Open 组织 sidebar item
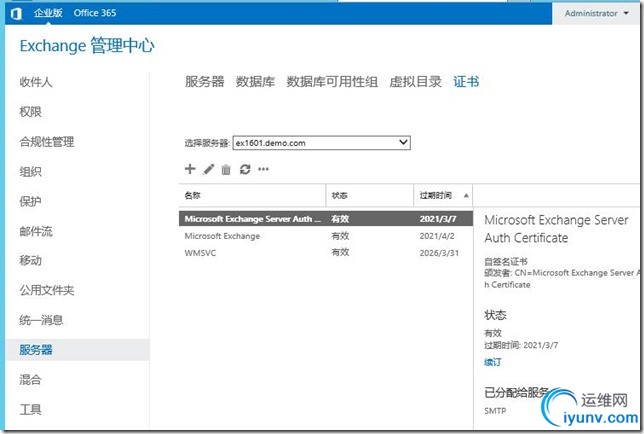 coord(30,172)
